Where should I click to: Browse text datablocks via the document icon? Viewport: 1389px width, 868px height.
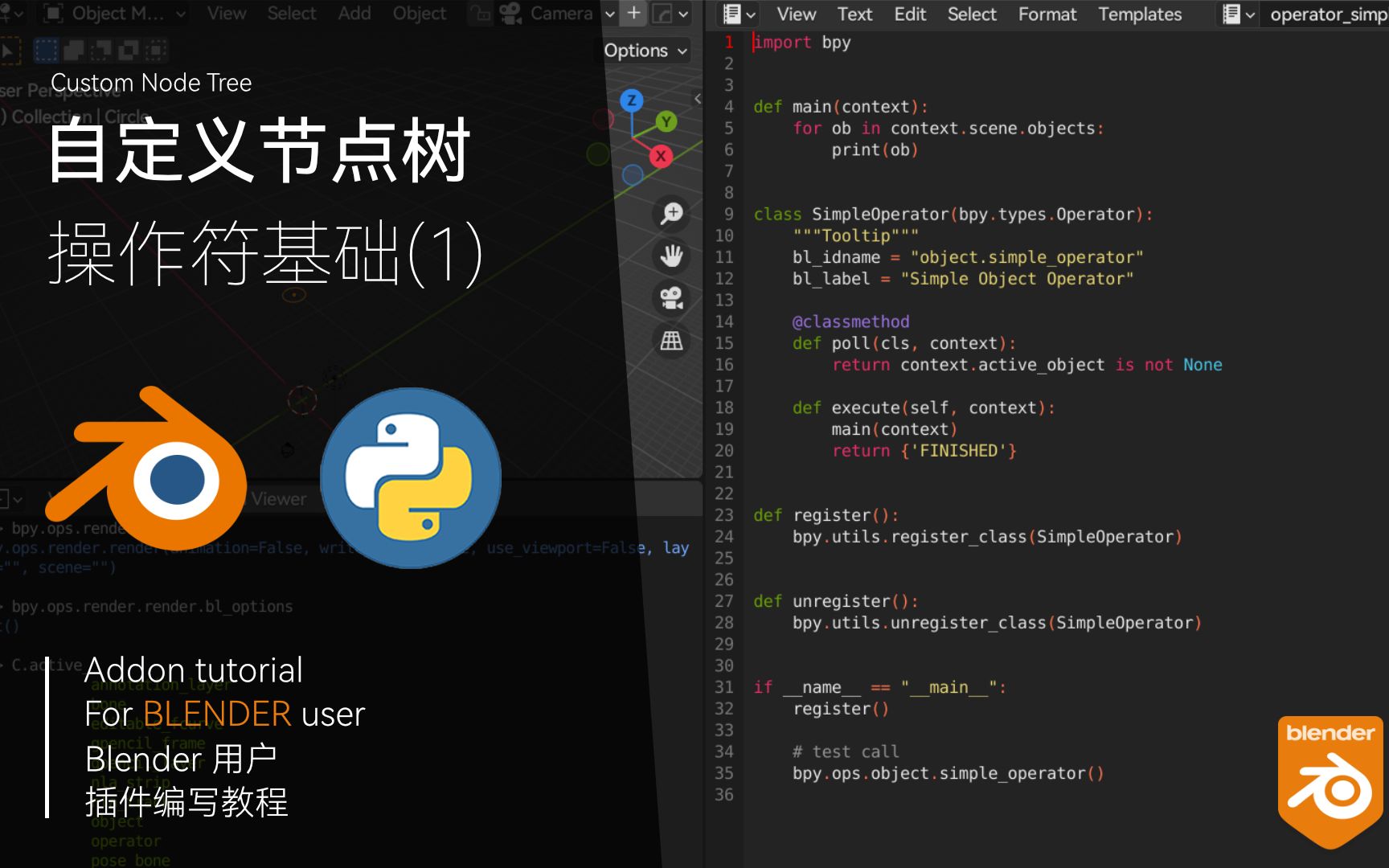coord(1238,14)
